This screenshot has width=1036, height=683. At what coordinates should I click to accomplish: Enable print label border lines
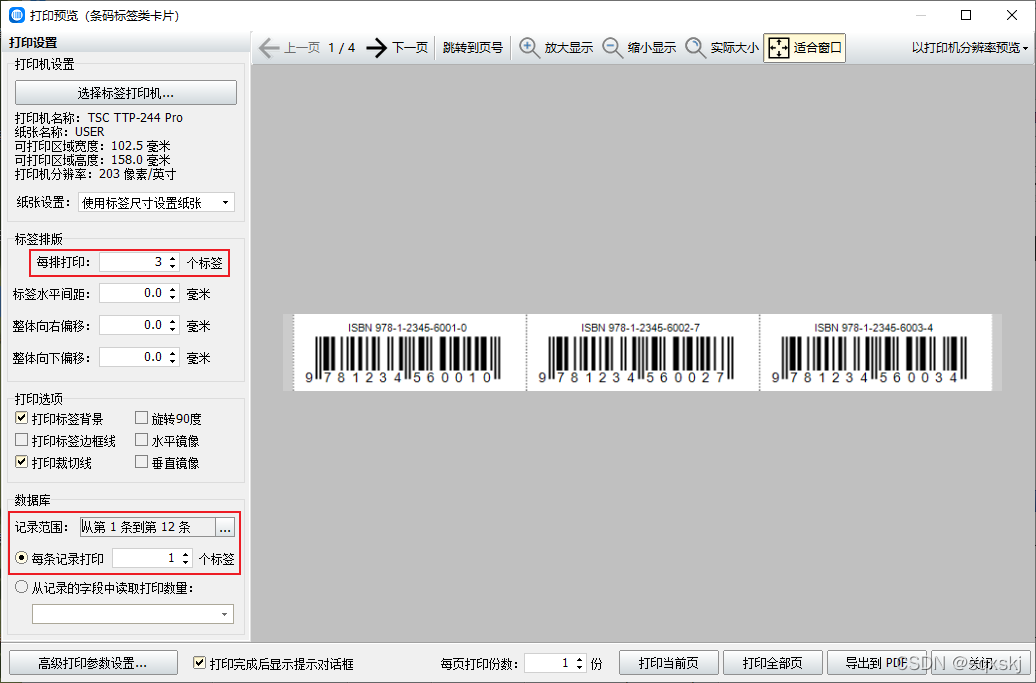(22, 440)
